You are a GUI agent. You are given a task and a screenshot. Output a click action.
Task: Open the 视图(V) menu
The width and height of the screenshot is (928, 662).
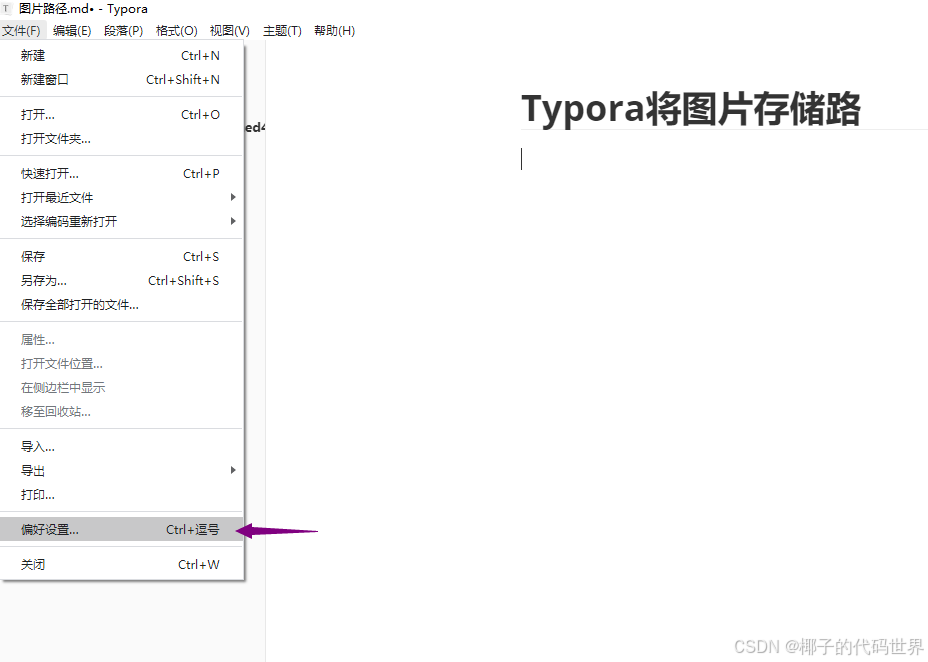pos(230,31)
